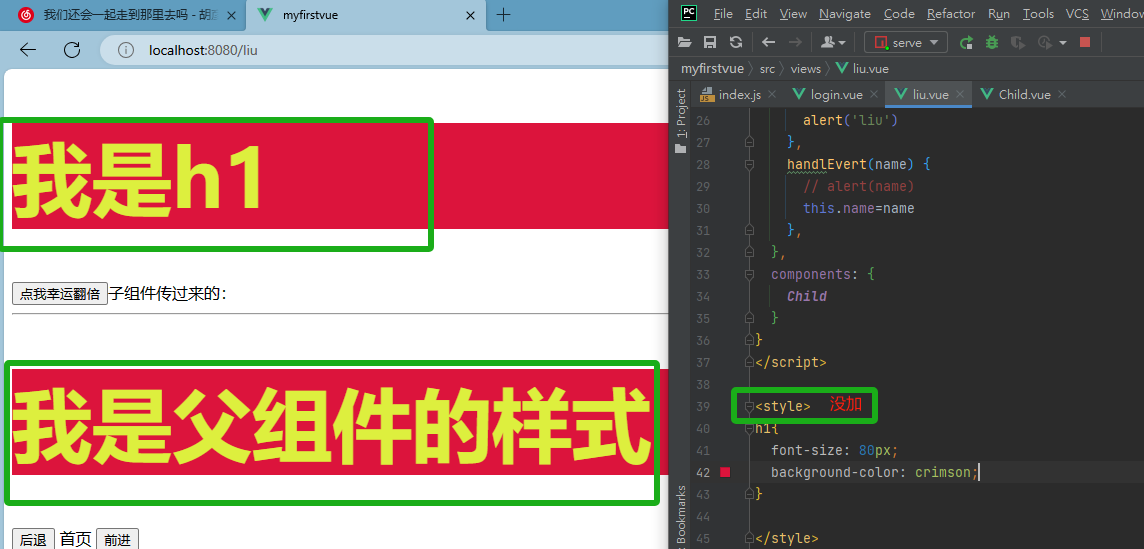Close the login.vue editor tab
Image resolution: width=1144 pixels, height=549 pixels.
pyautogui.click(x=874, y=94)
